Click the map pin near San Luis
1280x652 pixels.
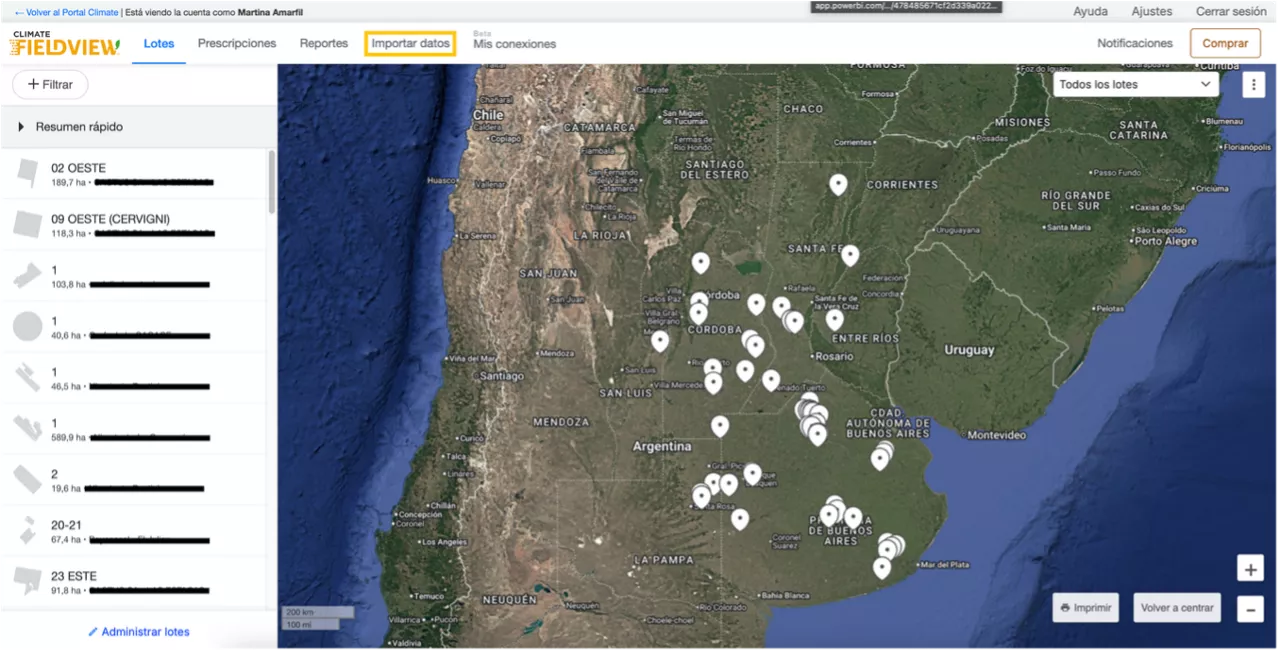(660, 341)
